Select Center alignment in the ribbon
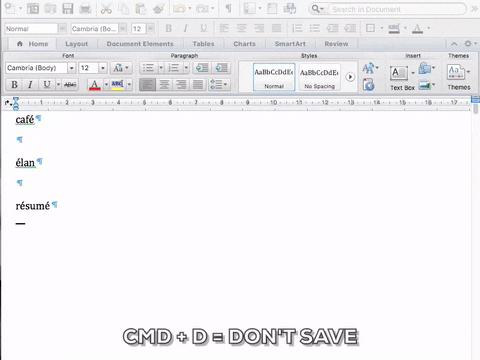 click(164, 85)
